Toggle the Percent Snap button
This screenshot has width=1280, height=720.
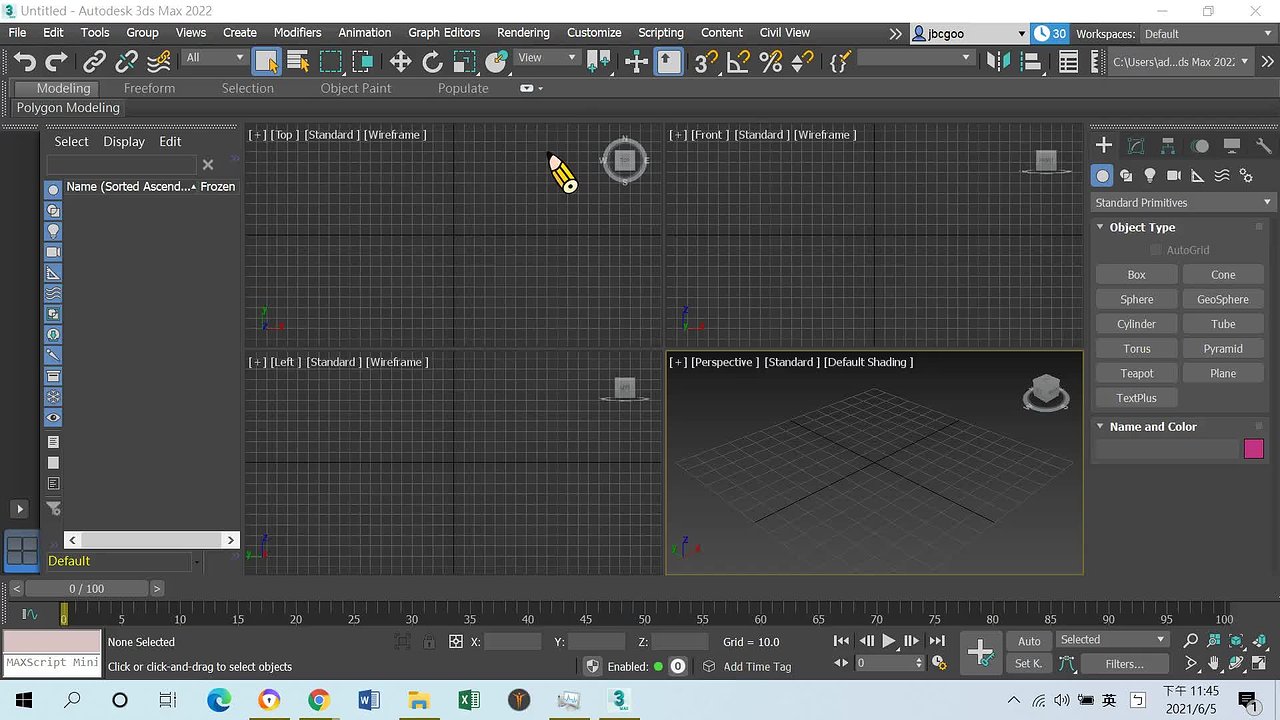[770, 62]
